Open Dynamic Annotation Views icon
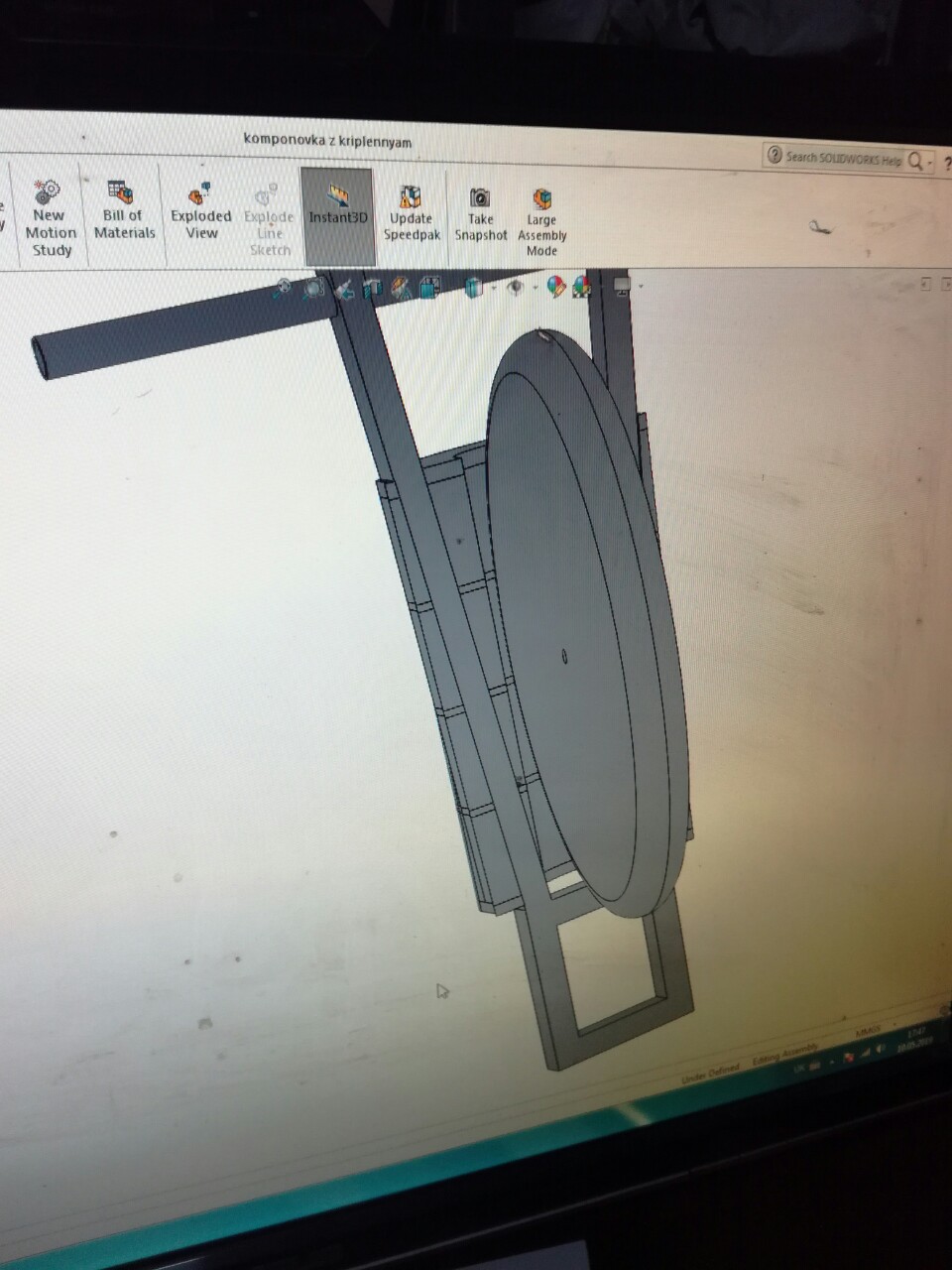The width and height of the screenshot is (952, 1270). click(402, 288)
